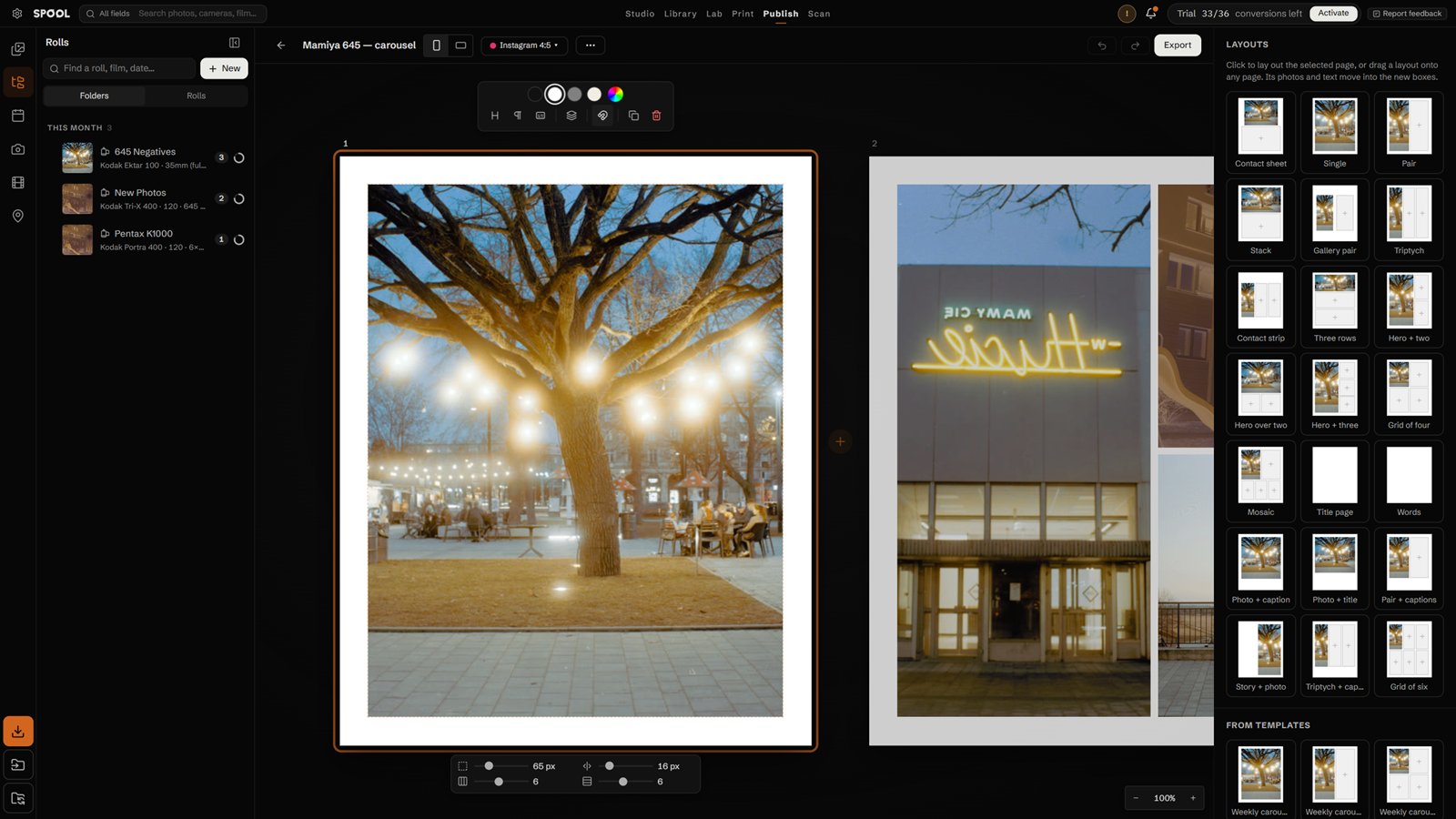Open the notifications bell
This screenshot has width=1456, height=819.
(x=1151, y=14)
